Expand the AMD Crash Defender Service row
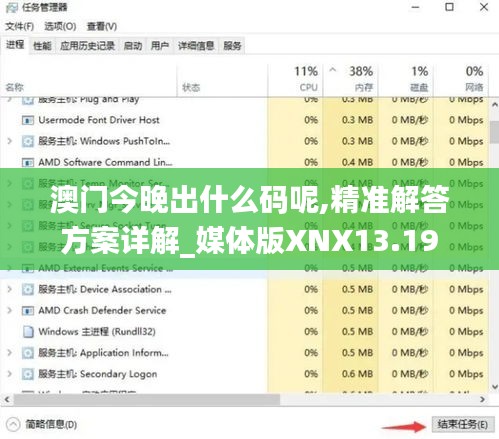 pyautogui.click(x=10, y=311)
